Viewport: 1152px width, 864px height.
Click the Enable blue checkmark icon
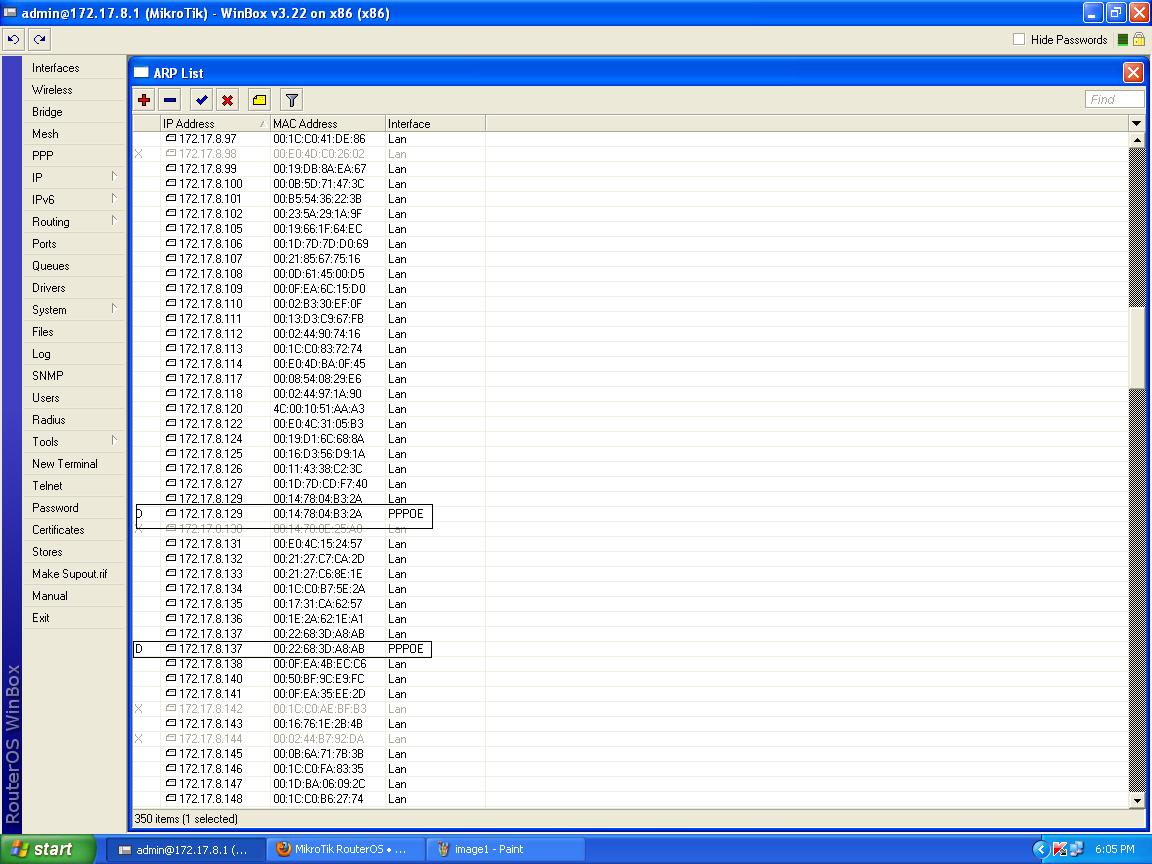pyautogui.click(x=201, y=100)
